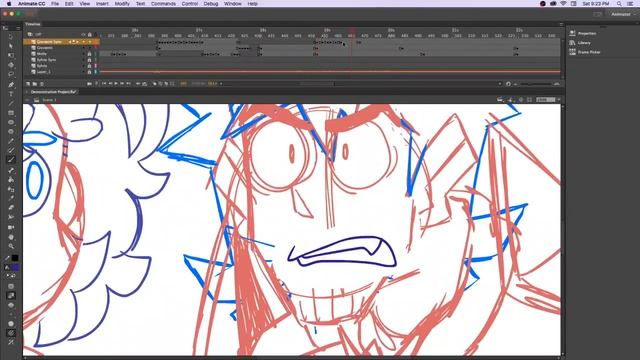Select the PolyStar tool
The width and height of the screenshot is (640, 360).
click(11, 131)
